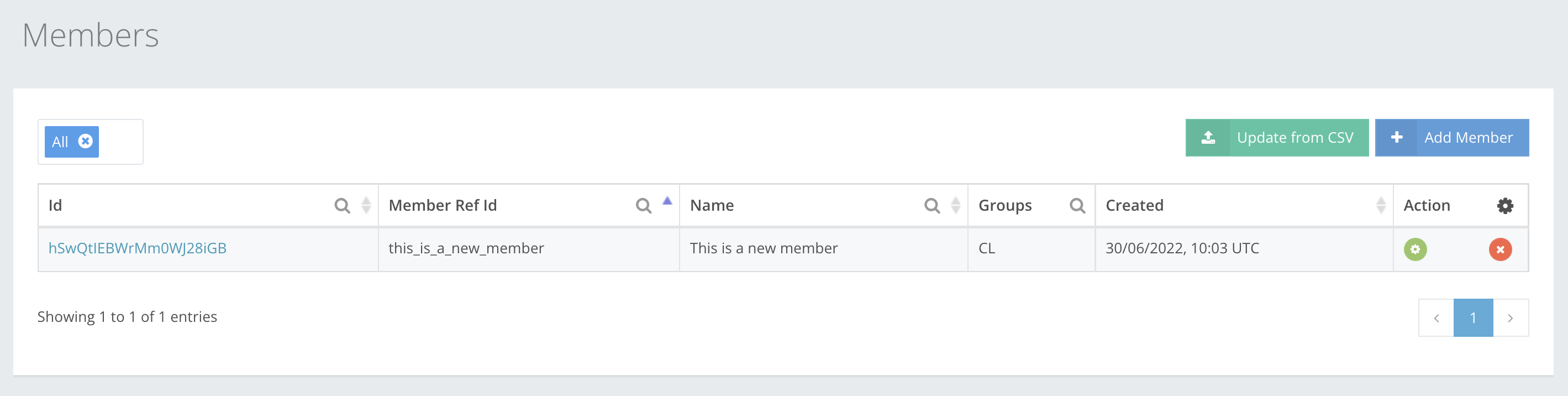1568x396 pixels.
Task: Toggle sorting on the Created column
Action: click(x=1381, y=205)
